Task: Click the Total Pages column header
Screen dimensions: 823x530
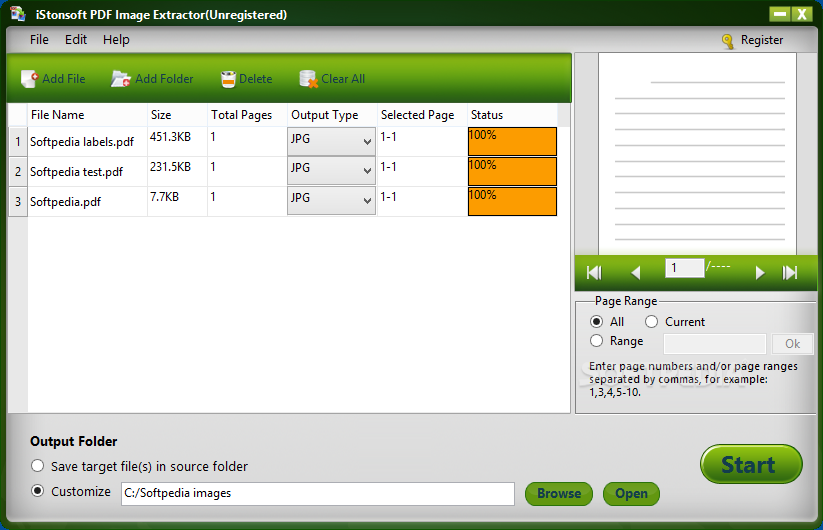Action: pos(247,115)
